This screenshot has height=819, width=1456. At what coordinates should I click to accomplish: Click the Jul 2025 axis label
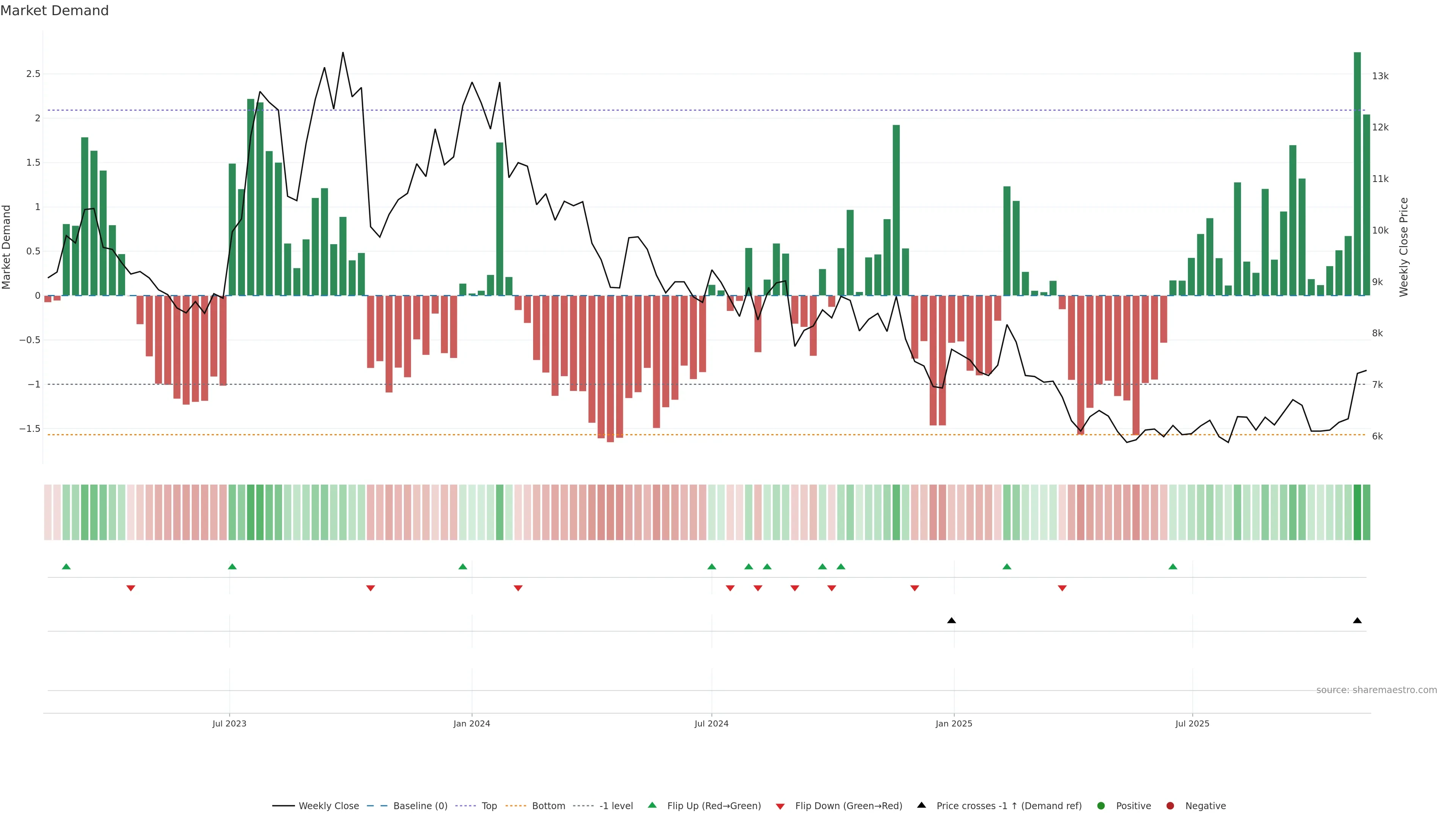[1192, 723]
